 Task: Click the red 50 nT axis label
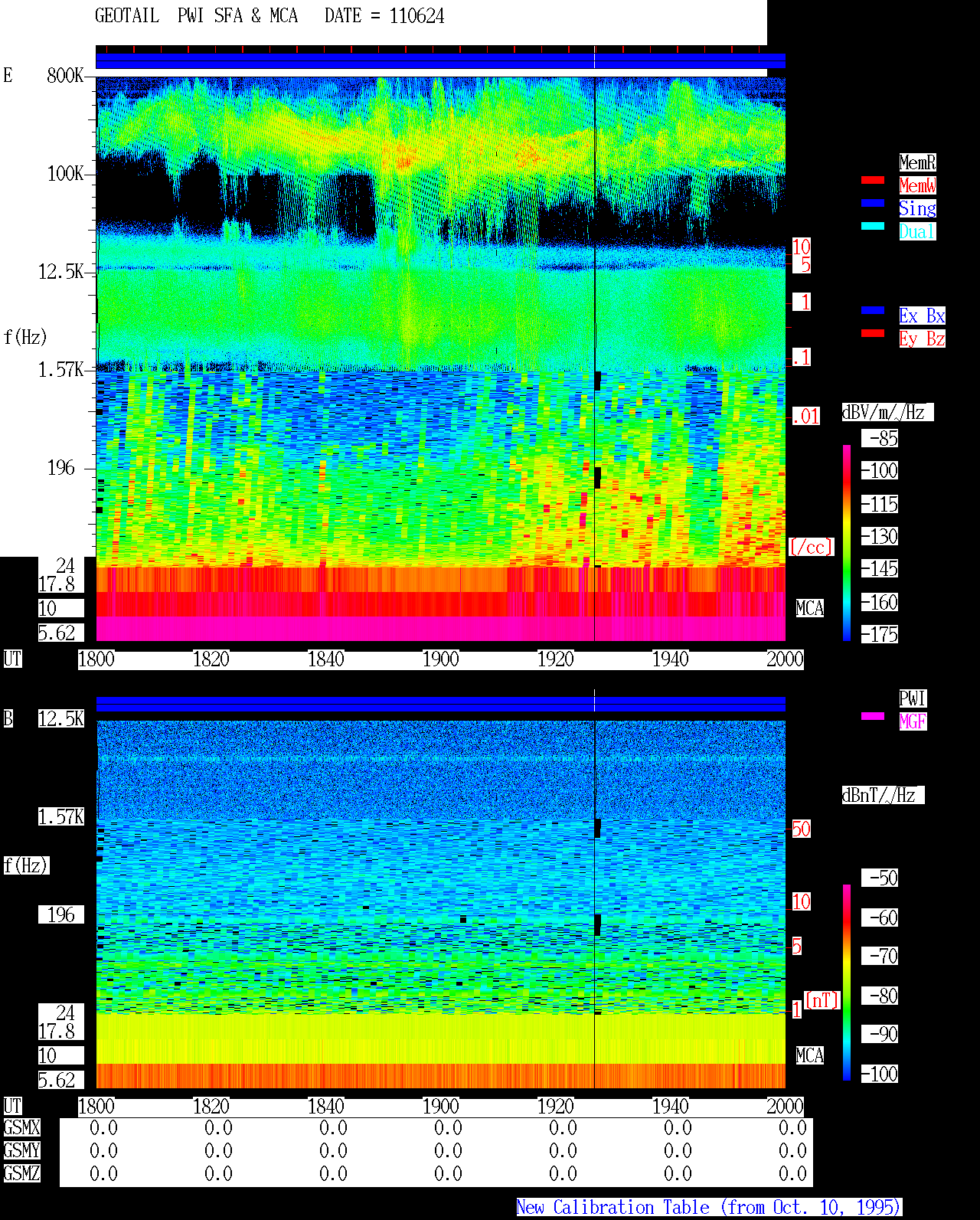coord(801,829)
